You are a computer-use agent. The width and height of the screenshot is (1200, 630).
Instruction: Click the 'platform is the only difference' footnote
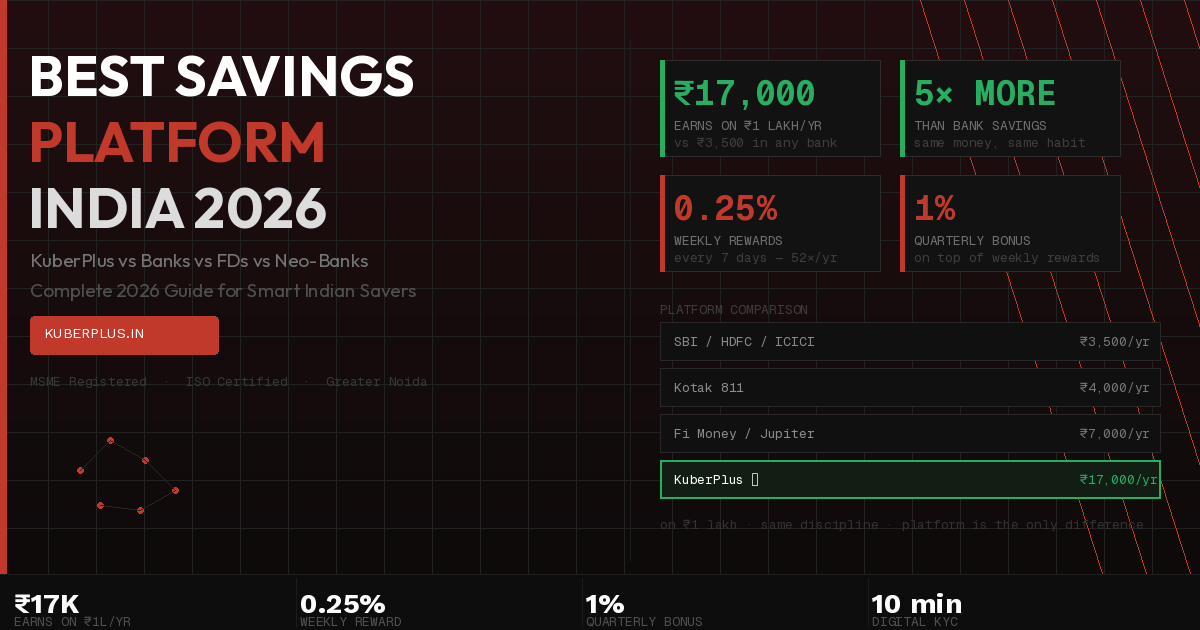1022,525
